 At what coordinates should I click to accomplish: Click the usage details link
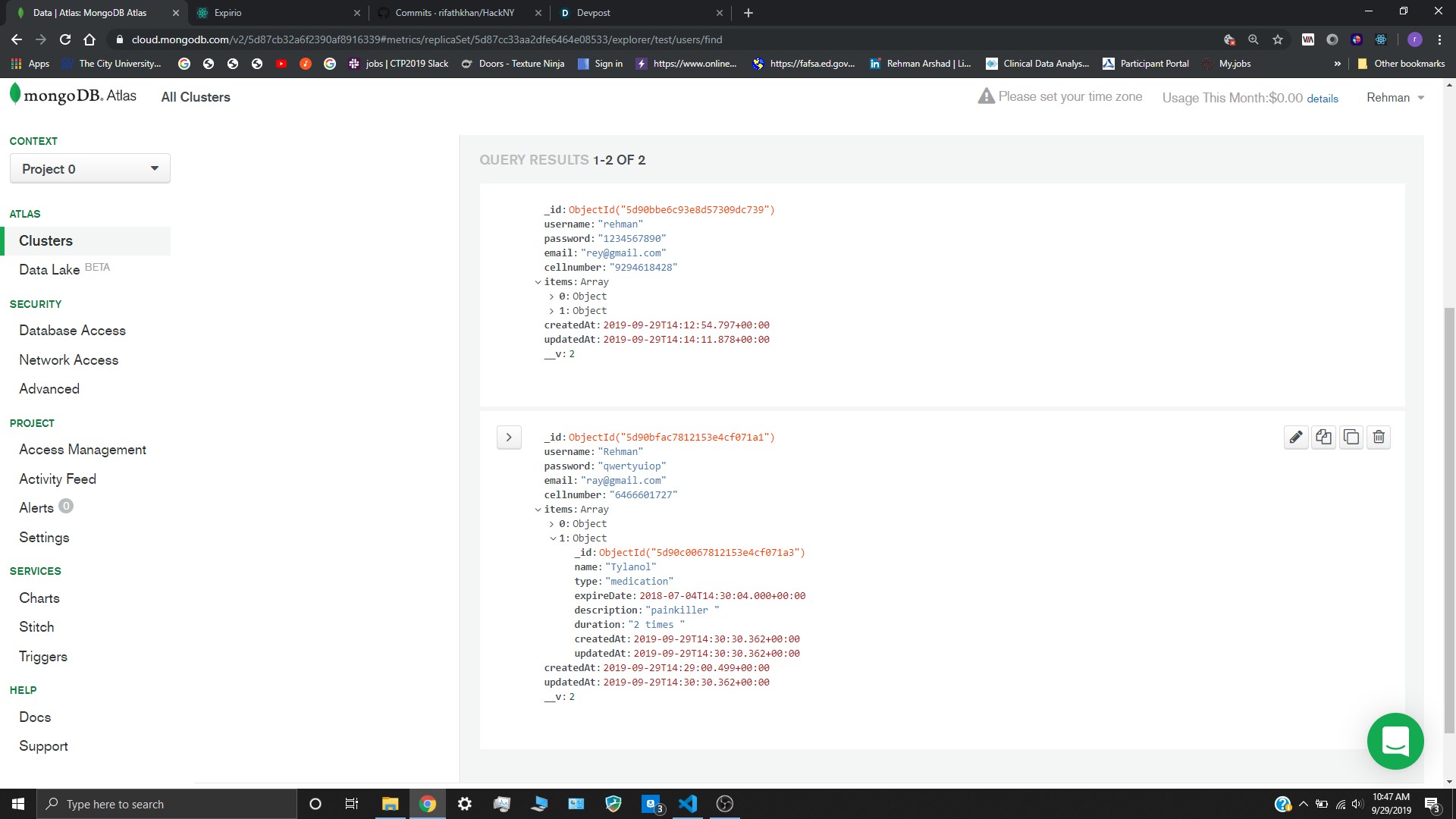pos(1322,99)
